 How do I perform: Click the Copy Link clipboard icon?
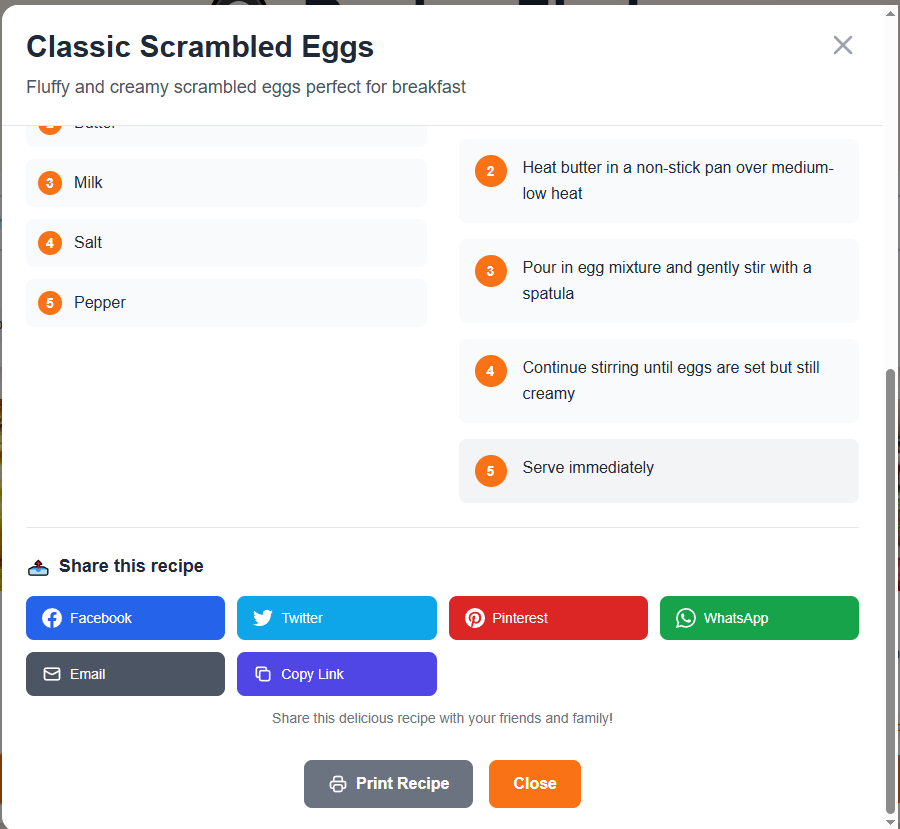[x=263, y=674]
